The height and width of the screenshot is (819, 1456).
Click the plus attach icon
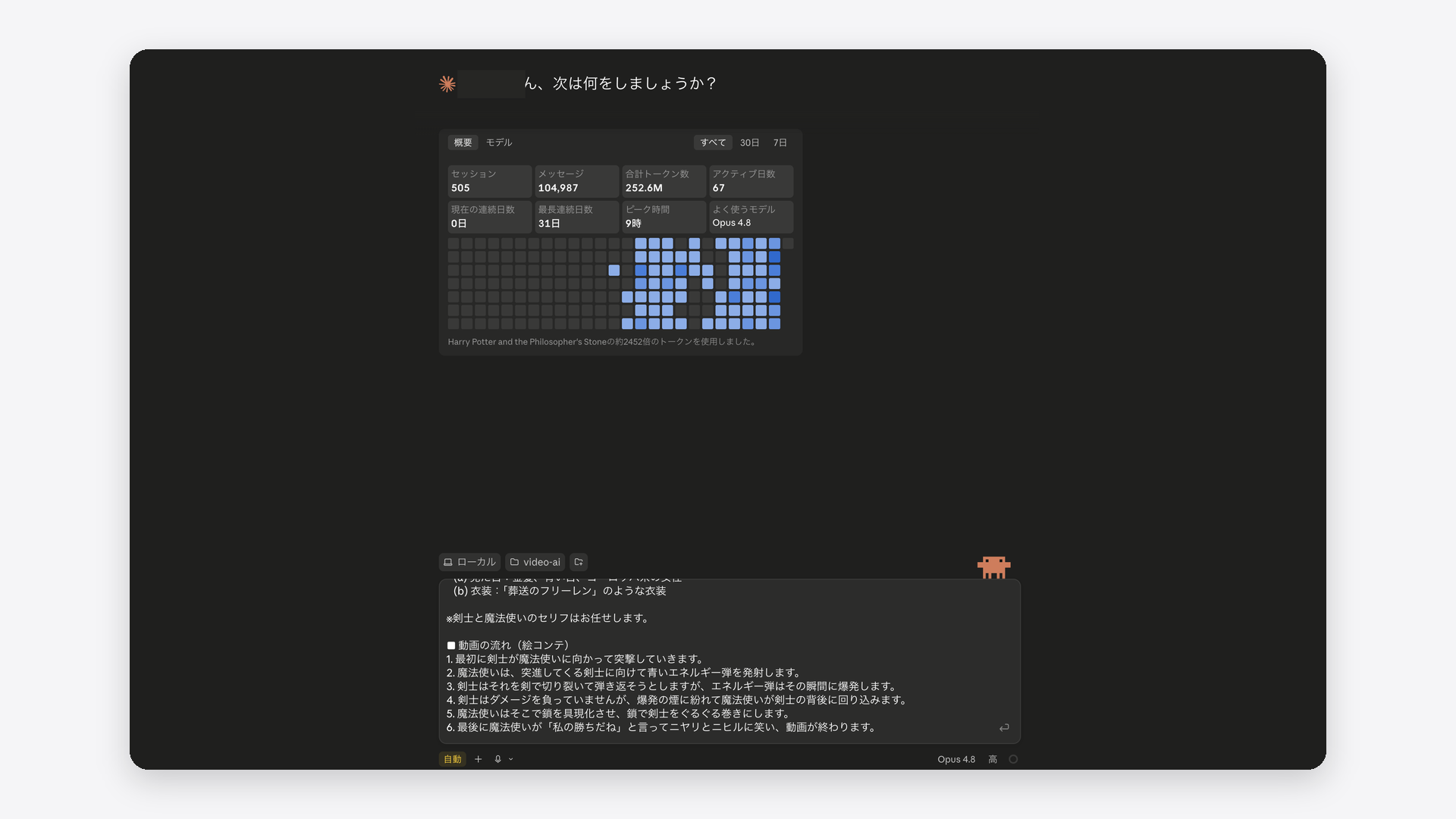[479, 759]
